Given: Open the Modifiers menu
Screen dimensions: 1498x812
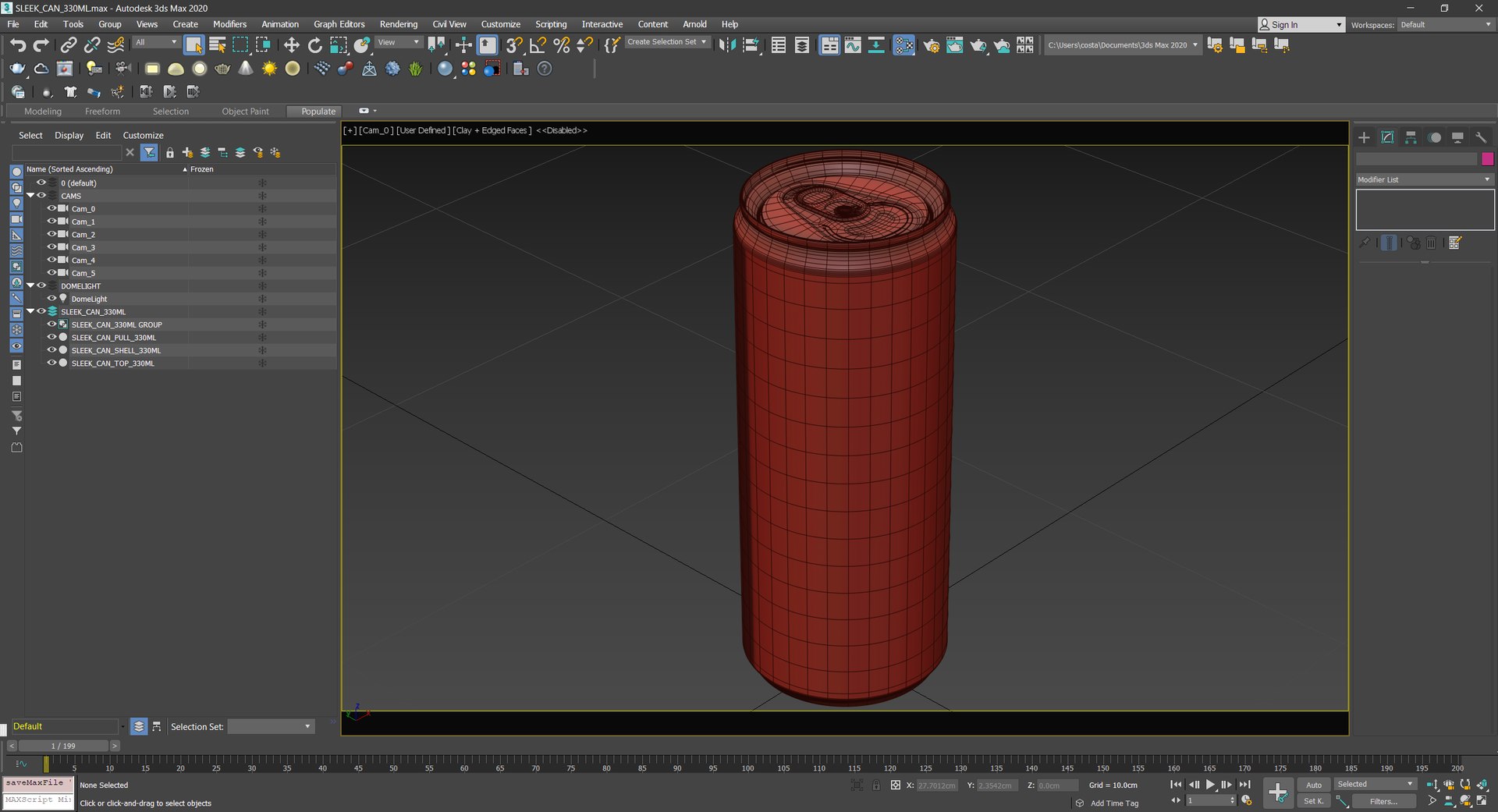Looking at the screenshot, I should 229,24.
